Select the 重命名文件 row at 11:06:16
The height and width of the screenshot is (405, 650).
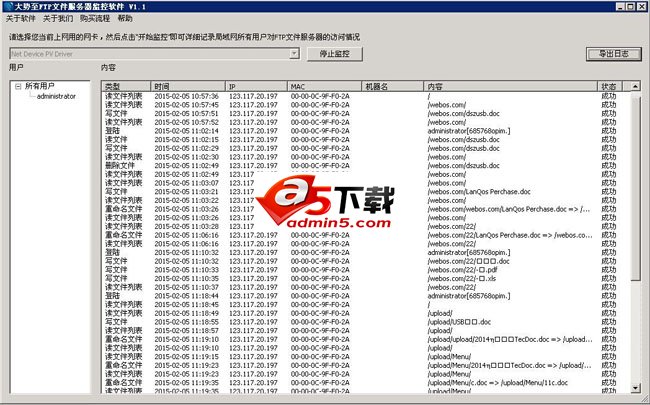366,235
